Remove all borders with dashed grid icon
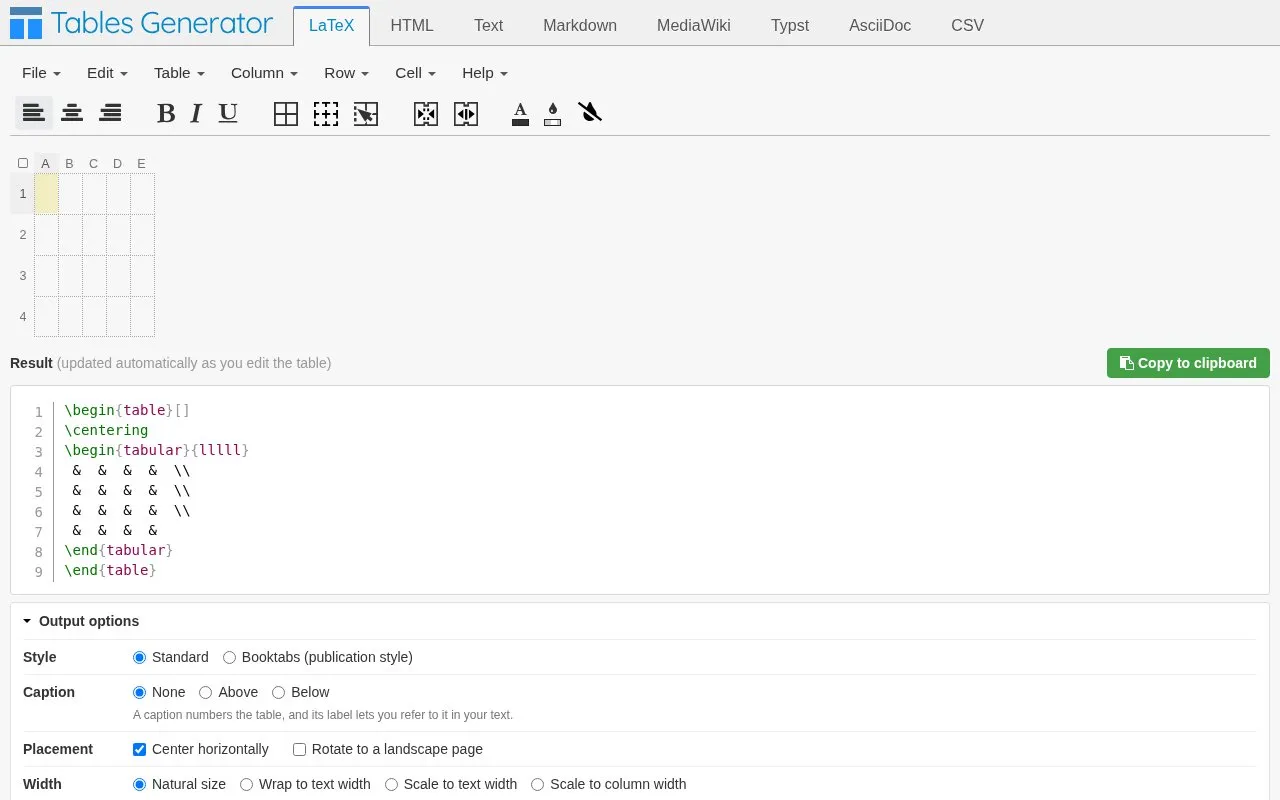 [x=326, y=114]
